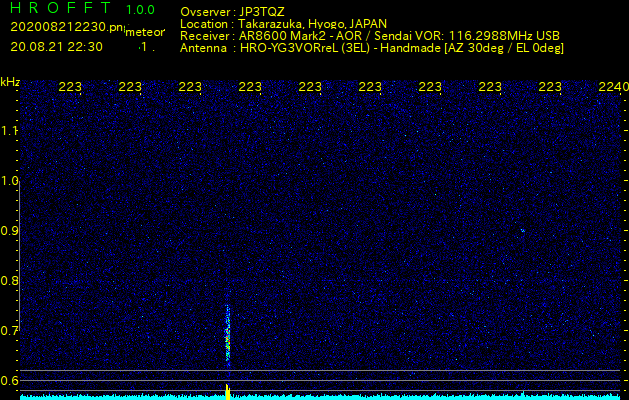Screen dimensions: 629x400
Task: Click the meteor counter label
Action: pos(144,30)
